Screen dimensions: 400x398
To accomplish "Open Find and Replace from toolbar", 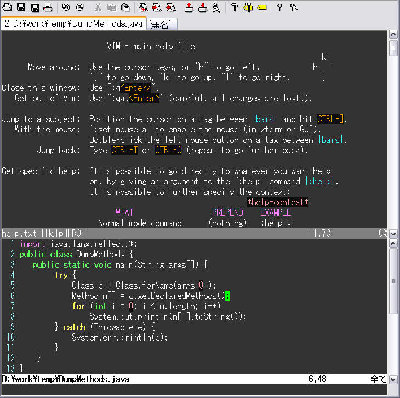I will [x=143, y=7].
